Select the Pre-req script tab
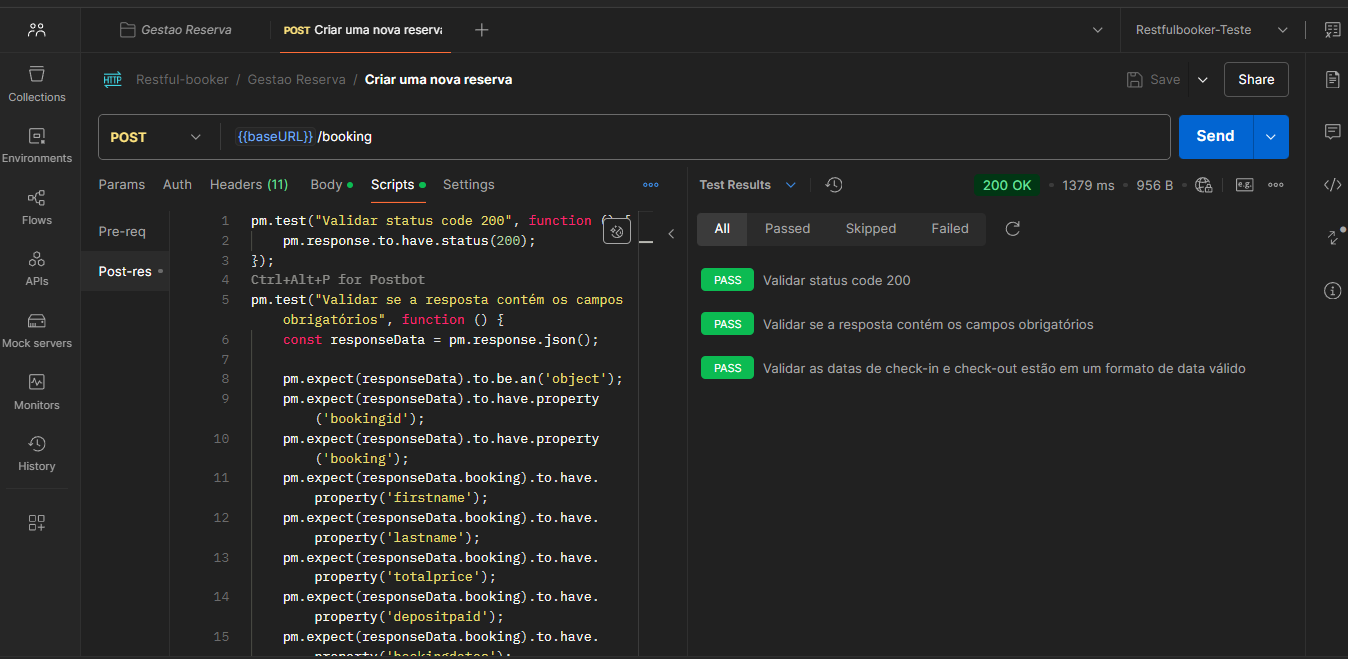Viewport: 1348px width, 659px height. 122,232
